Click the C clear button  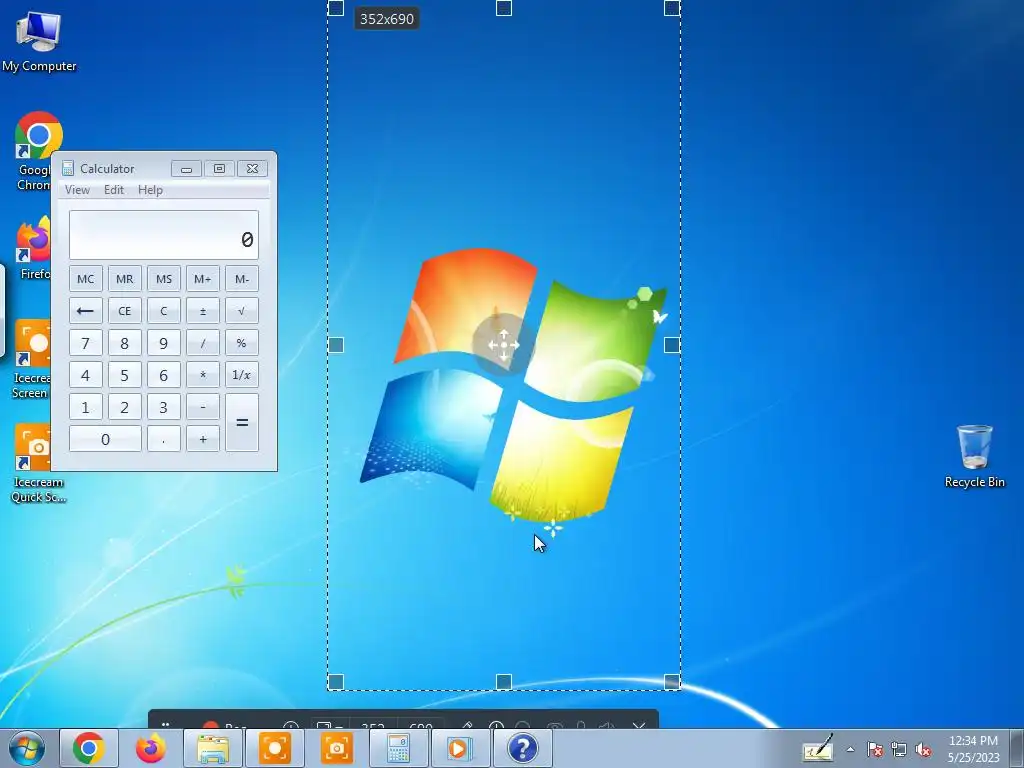tap(164, 311)
